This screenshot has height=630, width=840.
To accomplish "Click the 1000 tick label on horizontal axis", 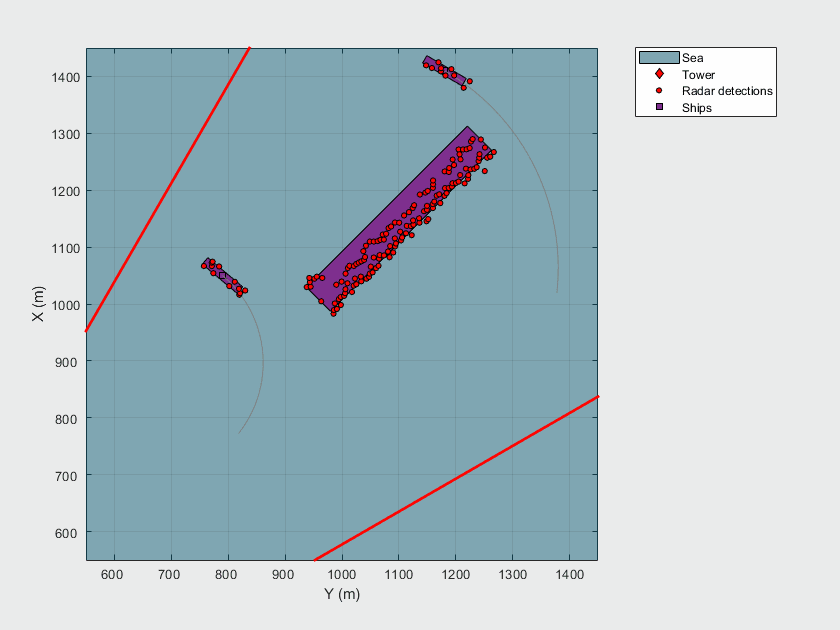I will pyautogui.click(x=342, y=574).
